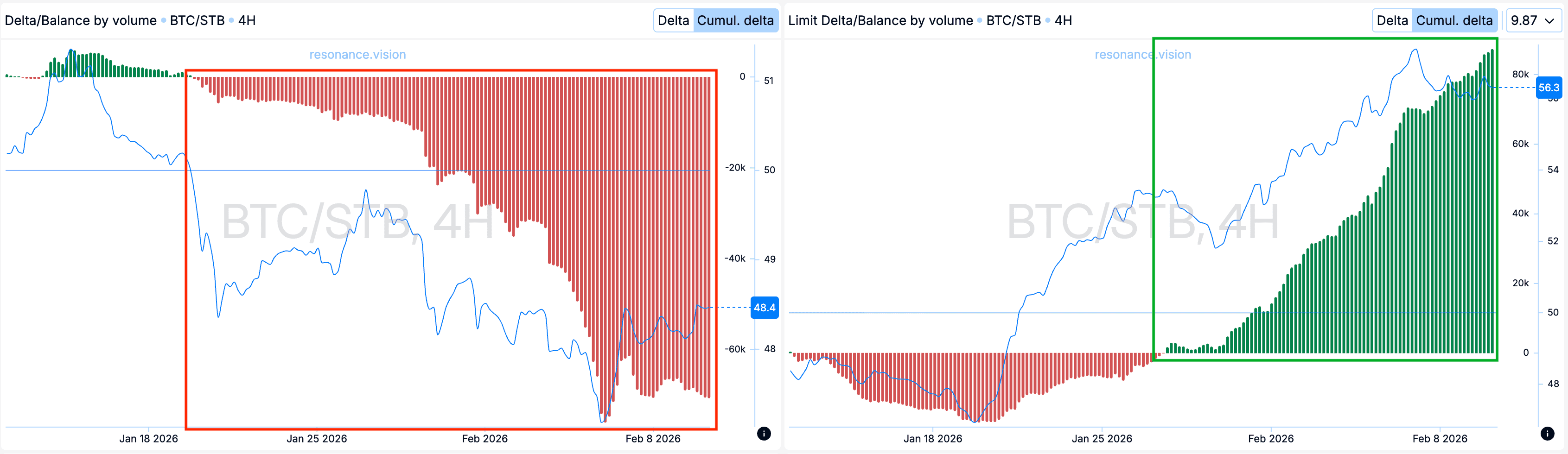
Task: Click the info icon on Delta/Balance chart
Action: 764,433
